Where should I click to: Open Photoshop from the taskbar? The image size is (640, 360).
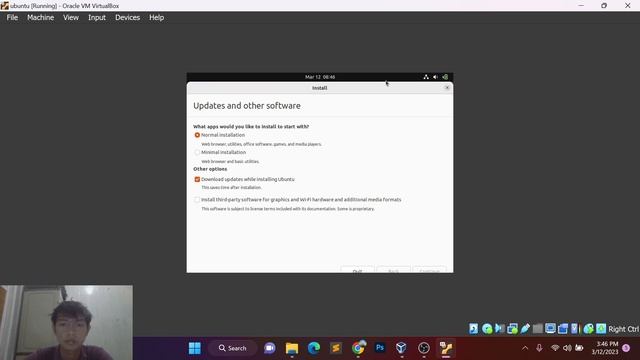coord(380,348)
